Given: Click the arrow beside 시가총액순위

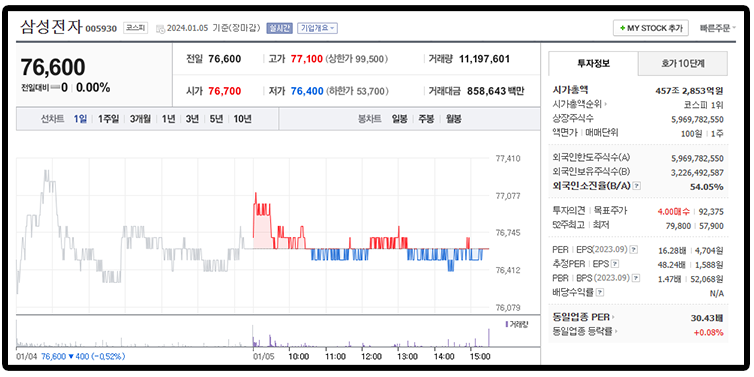Looking at the screenshot, I should coord(605,104).
